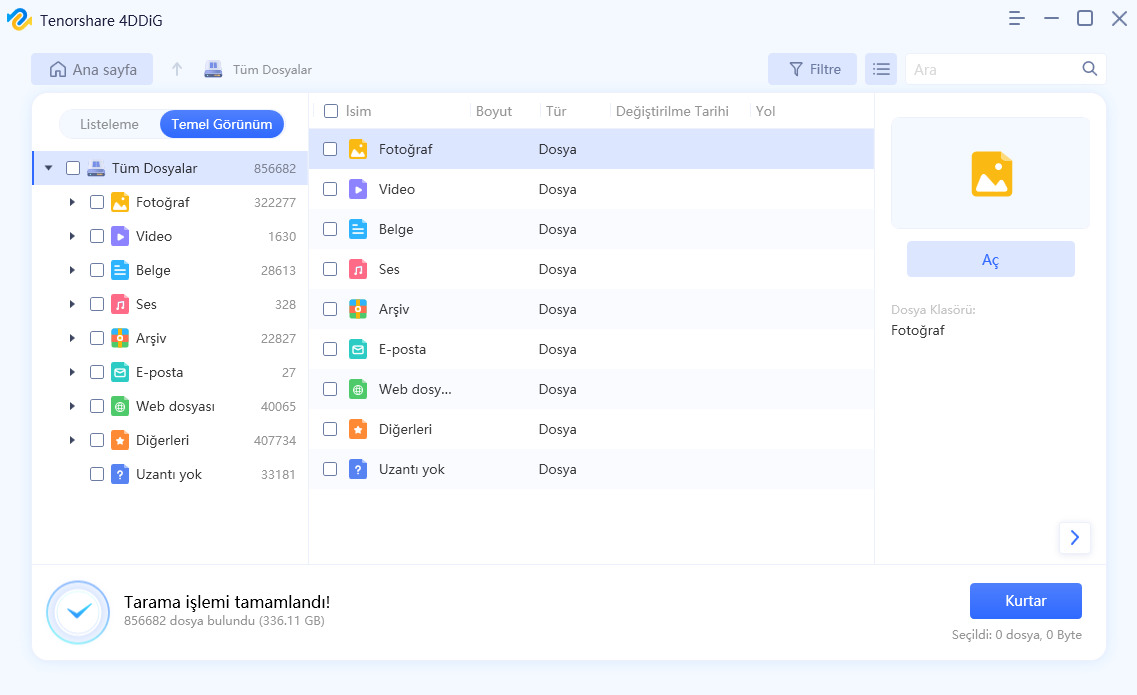Select the Temel Görünüm tab
1137x695 pixels.
pos(222,124)
